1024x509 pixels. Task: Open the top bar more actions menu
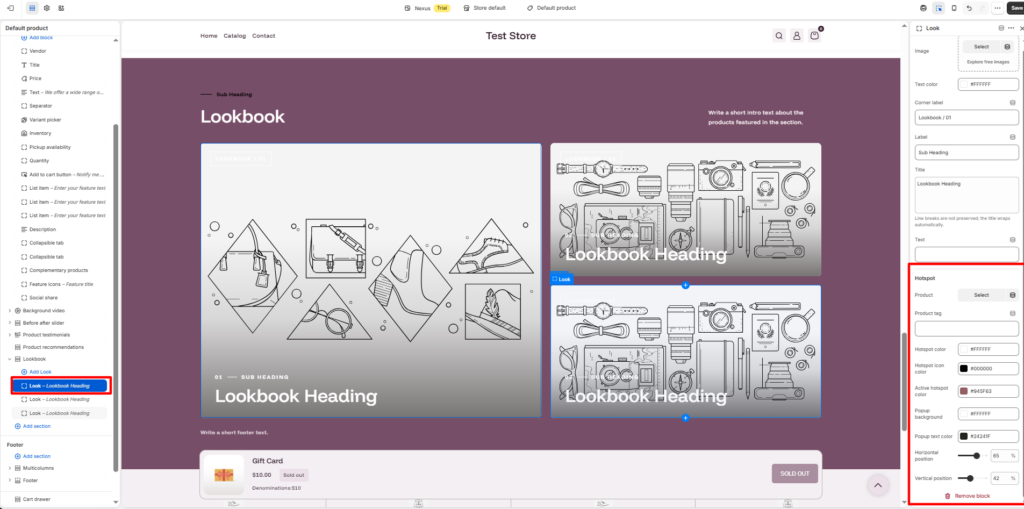[997, 8]
